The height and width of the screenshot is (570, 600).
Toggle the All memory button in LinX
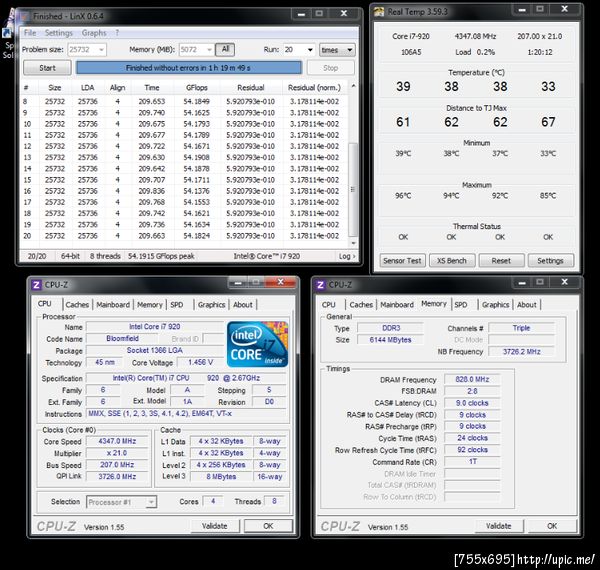pos(225,49)
